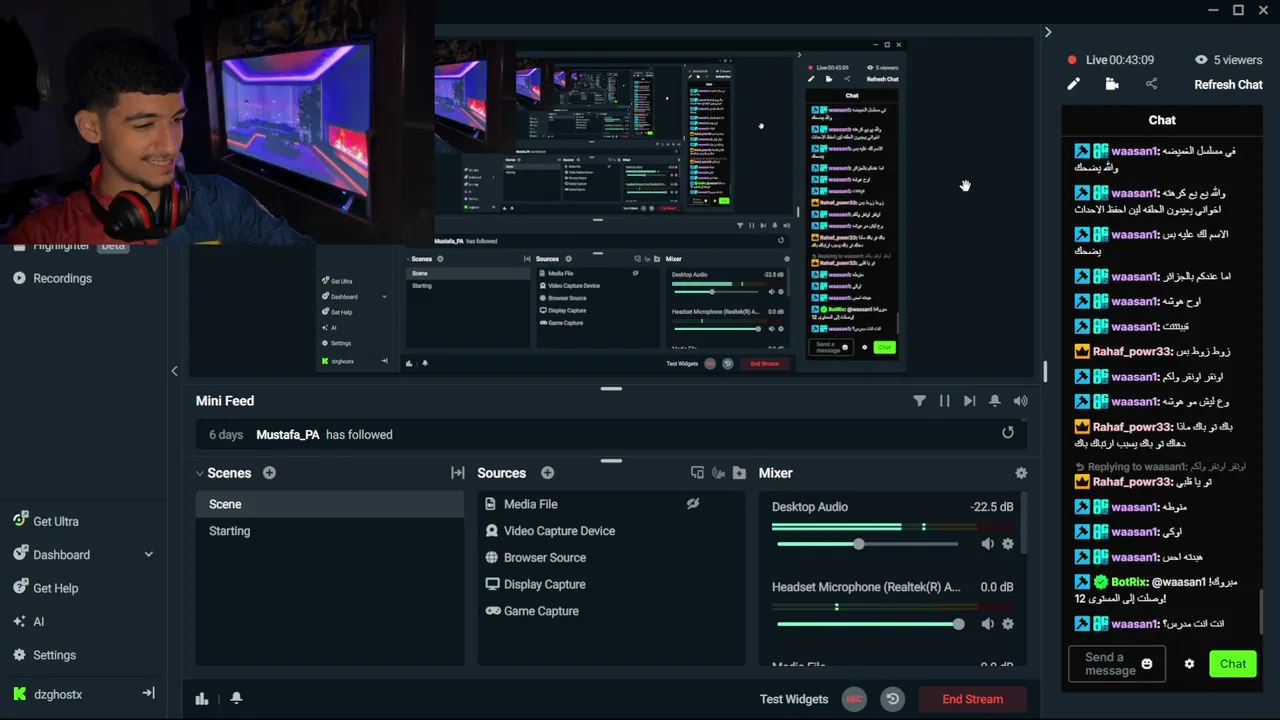This screenshot has width=1280, height=720.
Task: Pause the Mini Feed alert queue
Action: point(944,401)
